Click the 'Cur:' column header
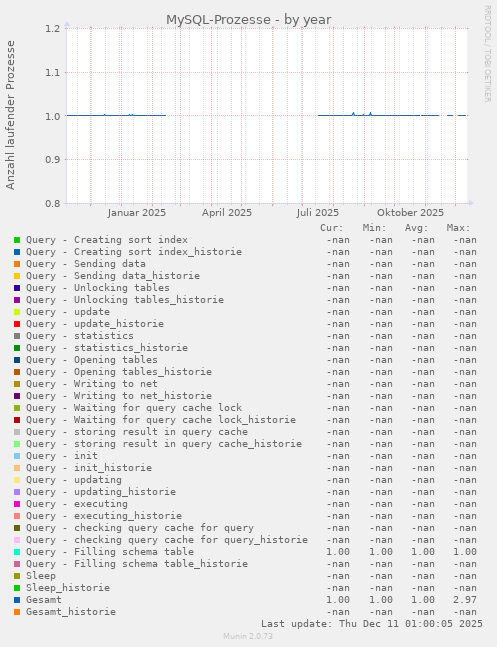This screenshot has width=497, height=647. point(331,228)
